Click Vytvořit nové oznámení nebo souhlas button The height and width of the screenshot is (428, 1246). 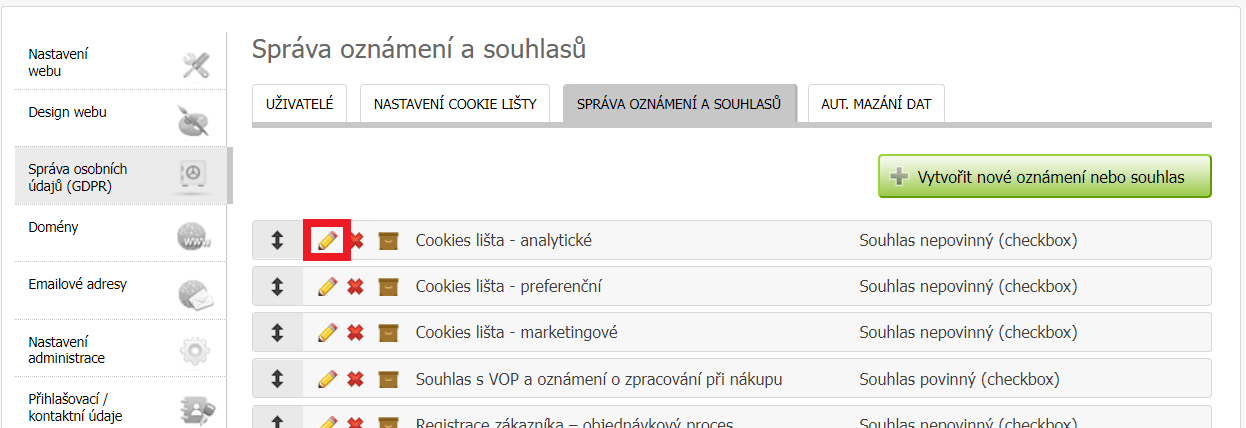tap(1045, 177)
